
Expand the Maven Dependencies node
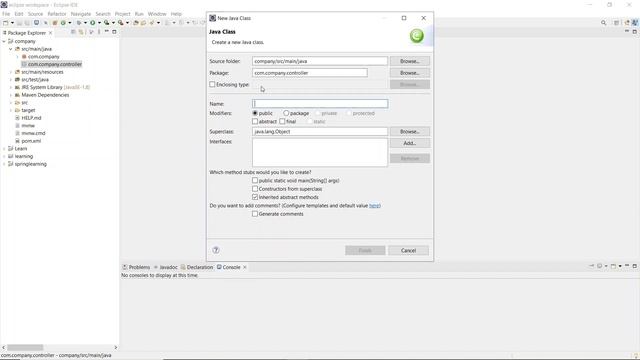11,95
